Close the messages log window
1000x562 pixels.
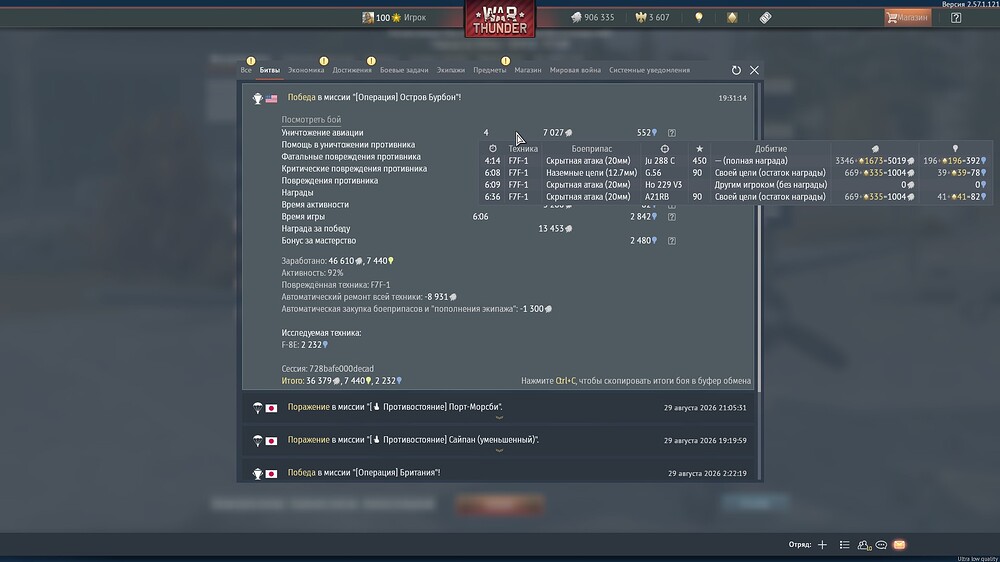pyautogui.click(x=754, y=70)
